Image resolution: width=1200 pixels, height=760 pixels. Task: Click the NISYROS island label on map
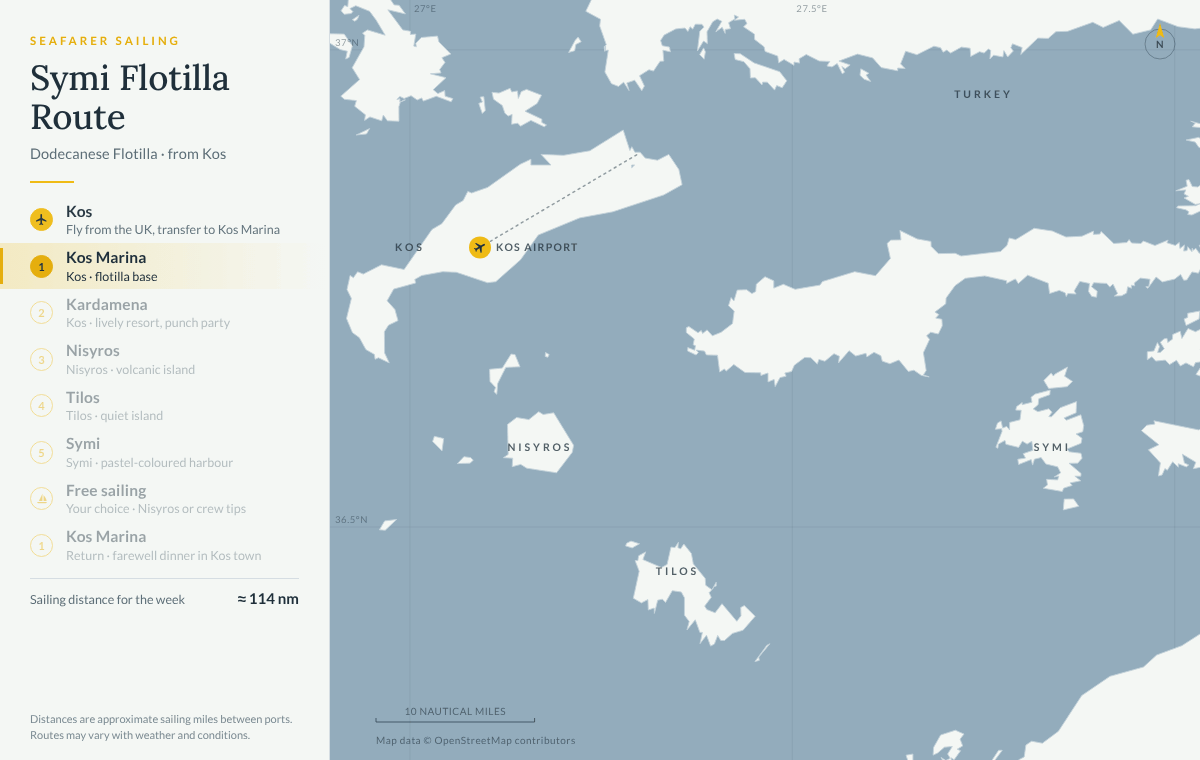click(539, 447)
